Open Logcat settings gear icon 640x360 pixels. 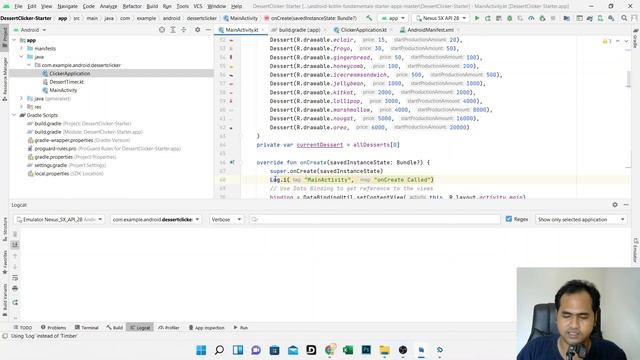click(615, 205)
